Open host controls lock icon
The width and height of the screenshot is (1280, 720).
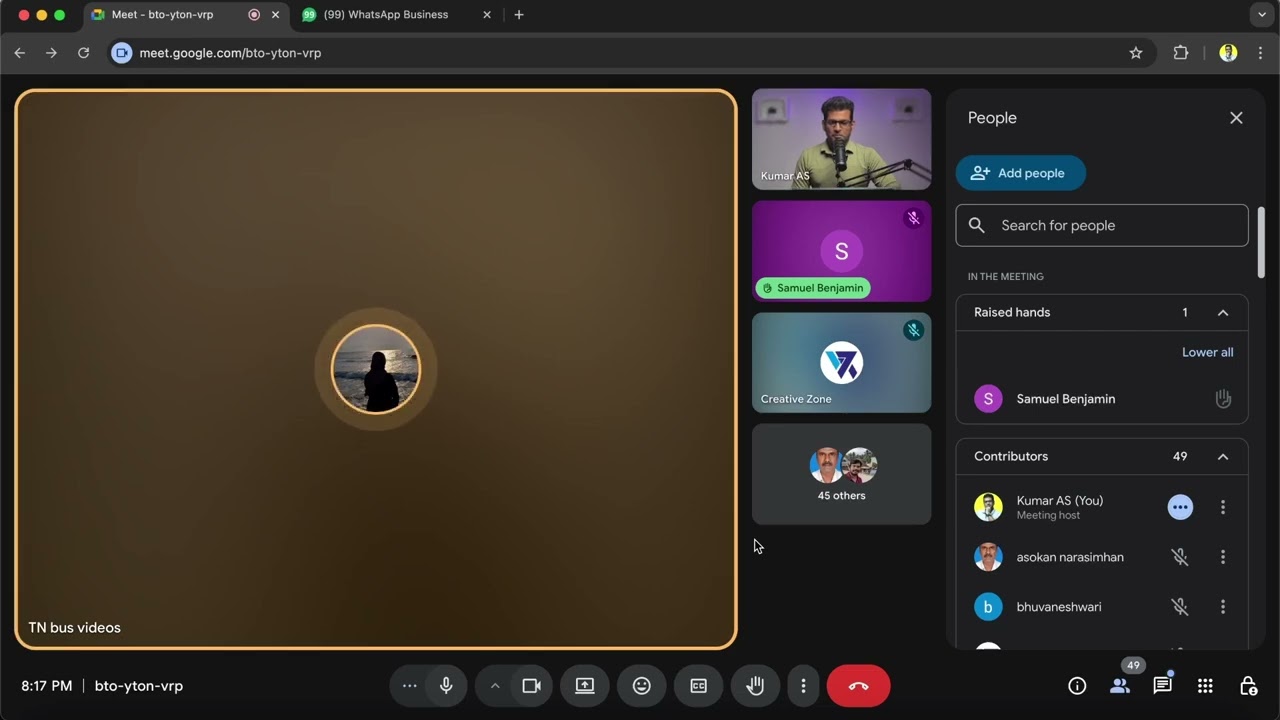tap(1248, 686)
